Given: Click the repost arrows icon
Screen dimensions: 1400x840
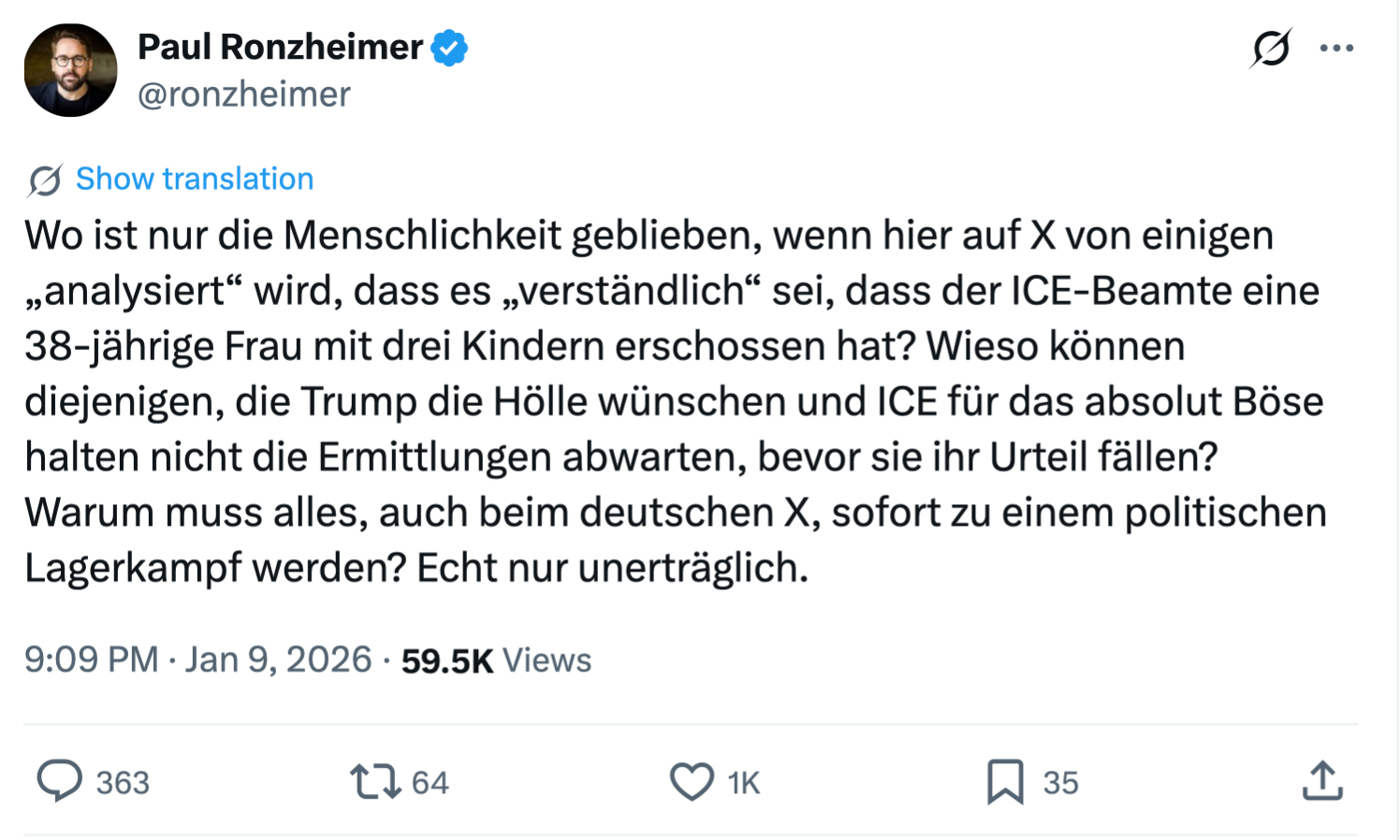Looking at the screenshot, I should pos(375,781).
